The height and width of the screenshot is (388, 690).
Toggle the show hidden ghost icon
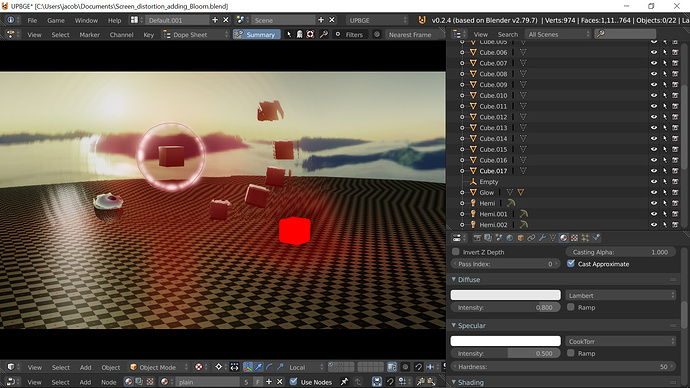point(299,34)
